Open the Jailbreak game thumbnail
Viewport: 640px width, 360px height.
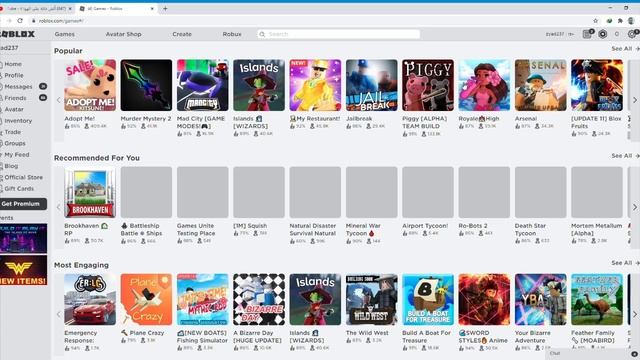[371, 85]
